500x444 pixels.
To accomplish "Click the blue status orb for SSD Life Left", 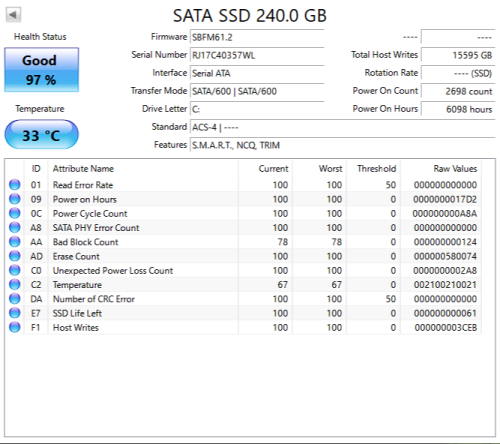I will [x=14, y=313].
